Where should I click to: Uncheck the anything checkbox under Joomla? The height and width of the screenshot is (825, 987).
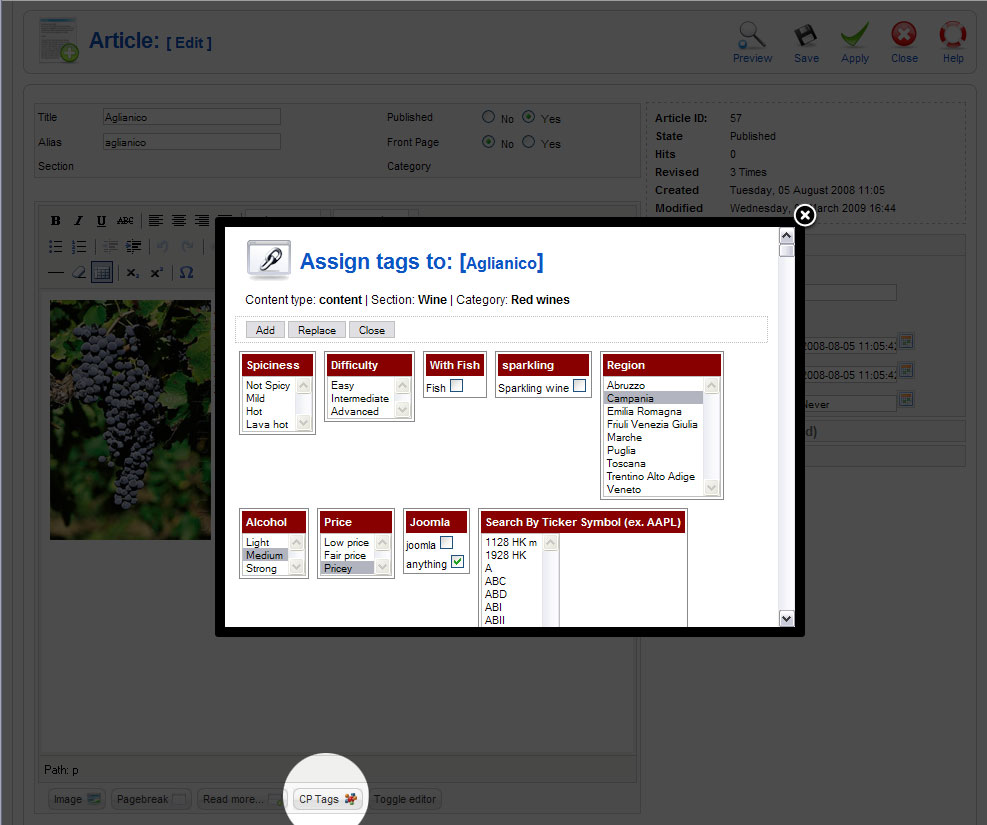click(457, 562)
